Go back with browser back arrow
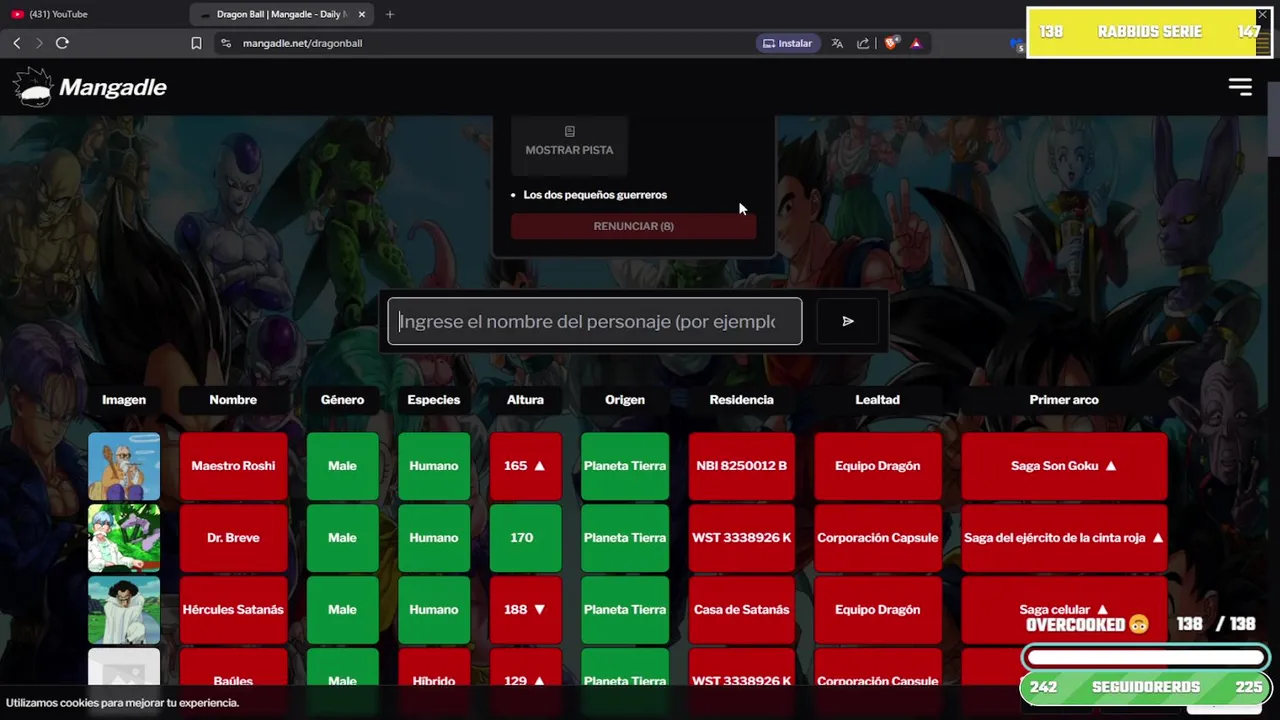 tap(17, 43)
